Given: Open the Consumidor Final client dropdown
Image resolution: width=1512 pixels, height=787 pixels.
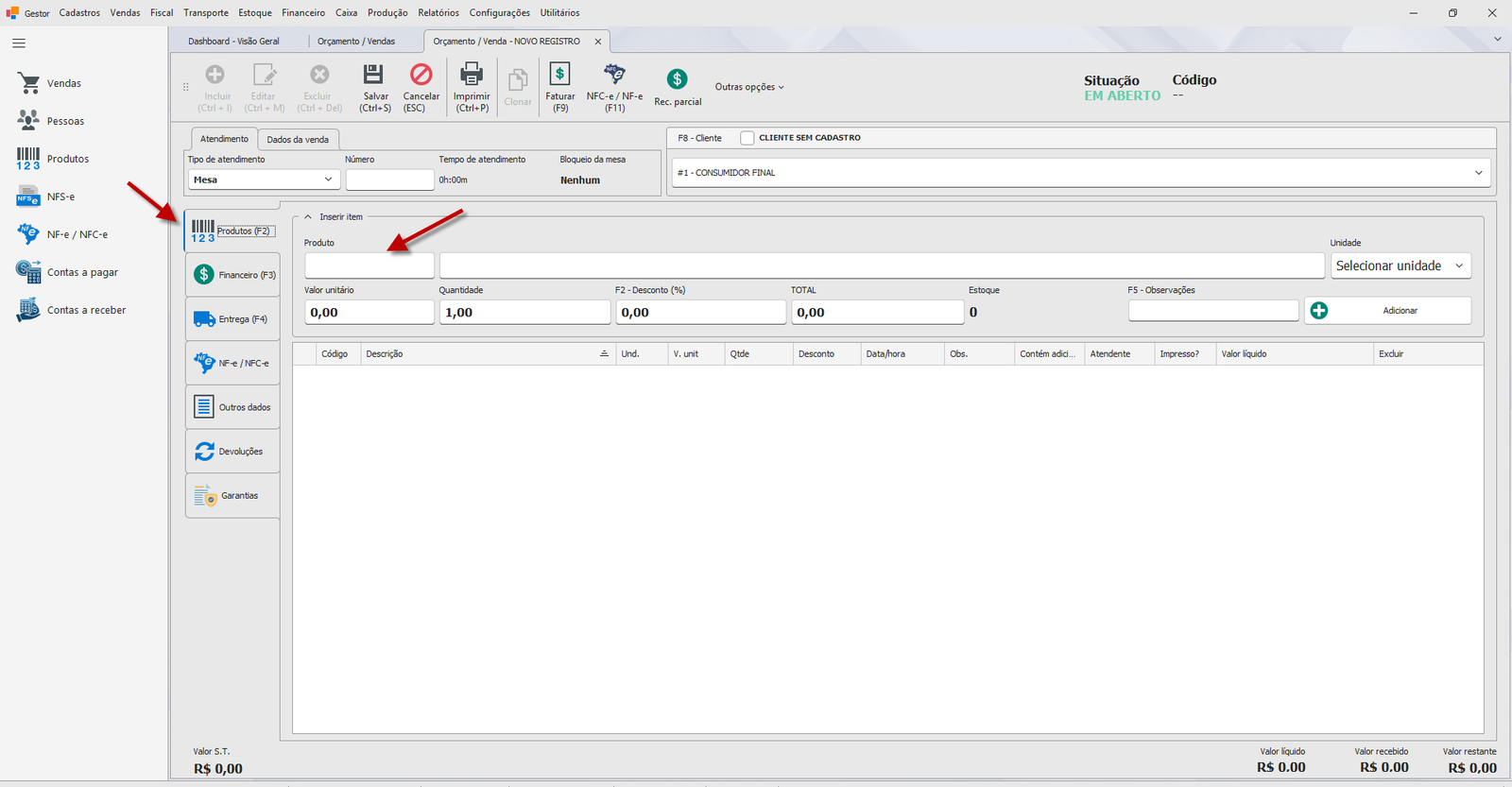Looking at the screenshot, I should pos(1081,173).
